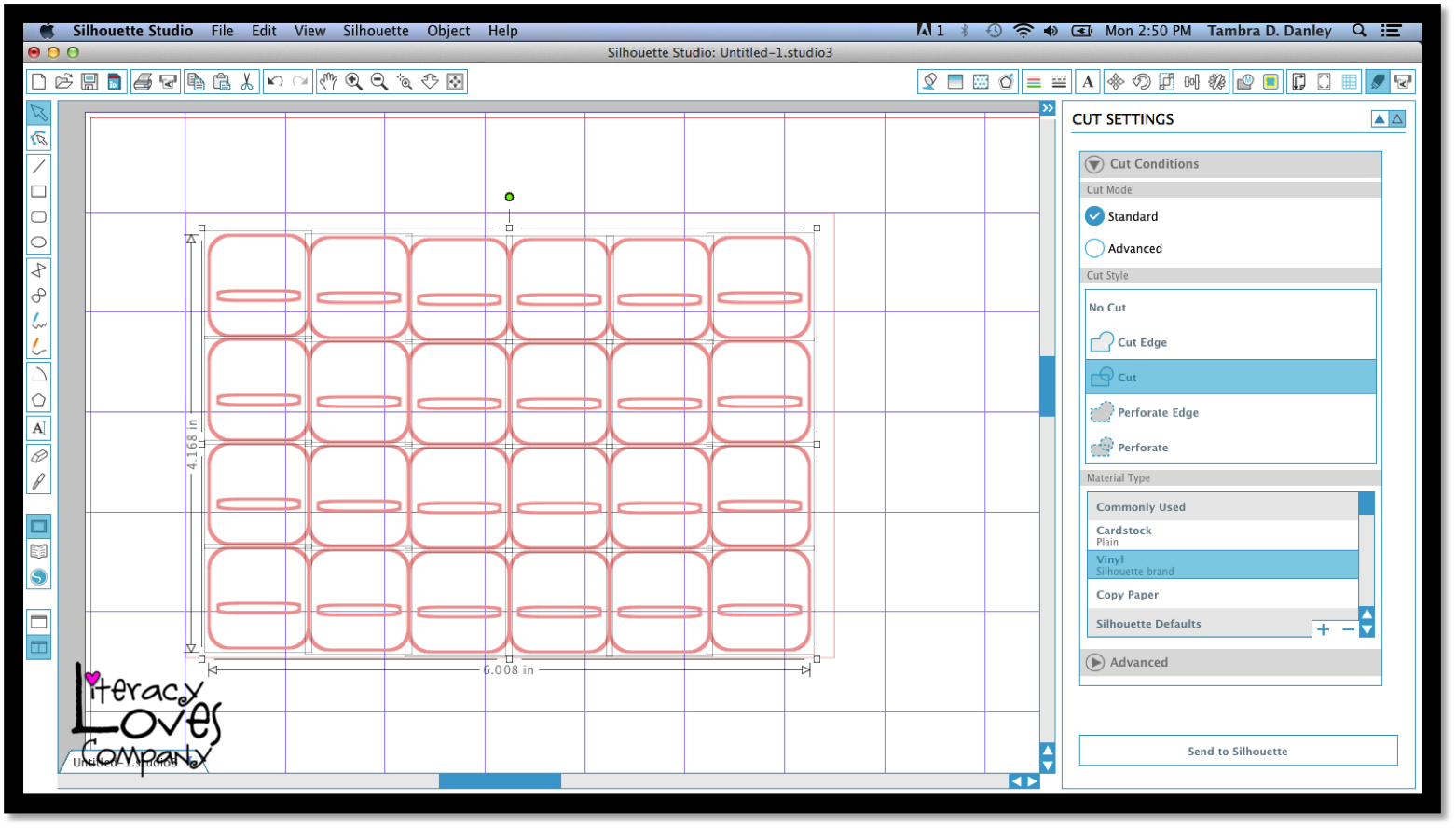
Task: Open the Library book icon
Action: click(39, 552)
